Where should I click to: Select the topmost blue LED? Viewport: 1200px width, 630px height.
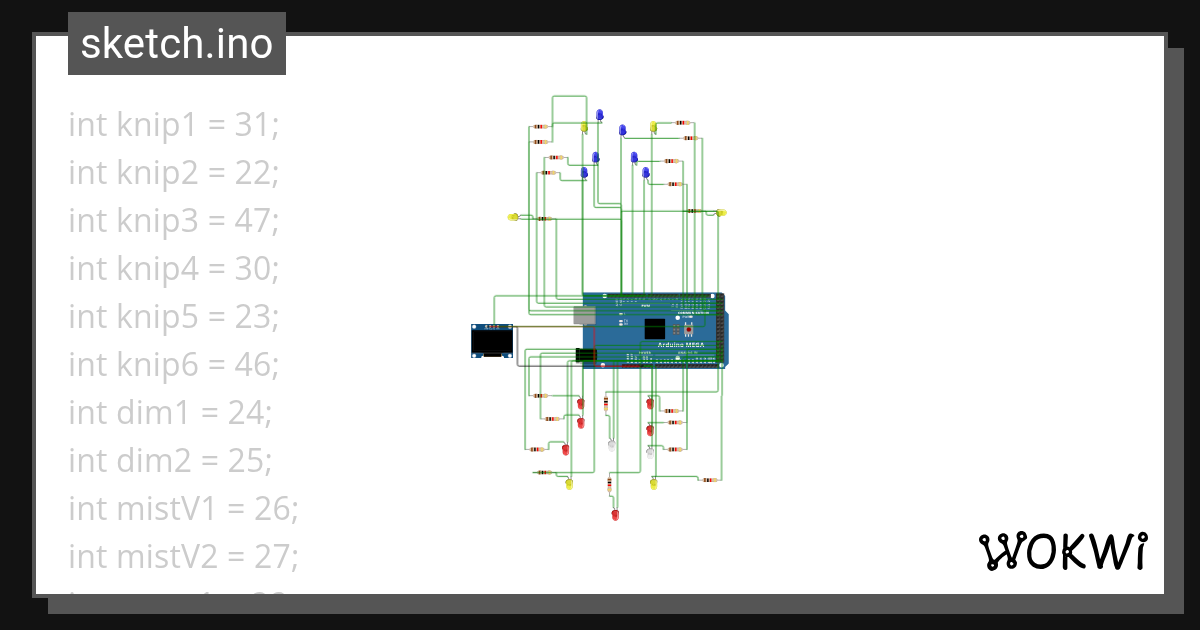600,114
